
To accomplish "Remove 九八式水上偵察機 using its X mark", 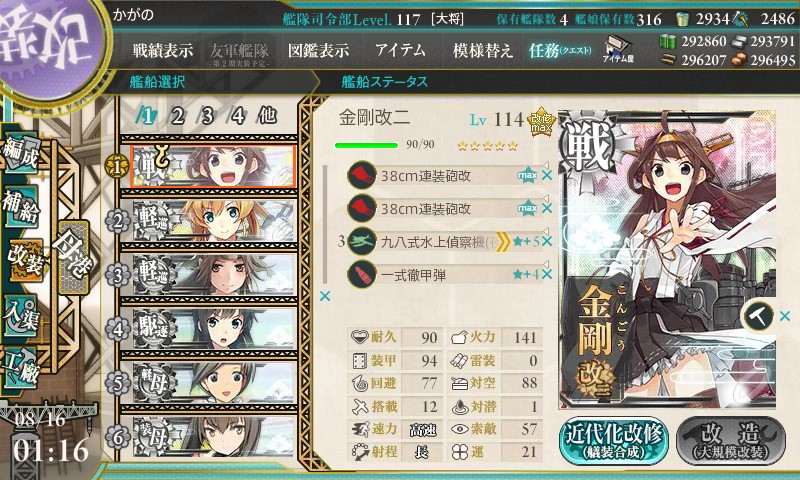I will point(547,241).
